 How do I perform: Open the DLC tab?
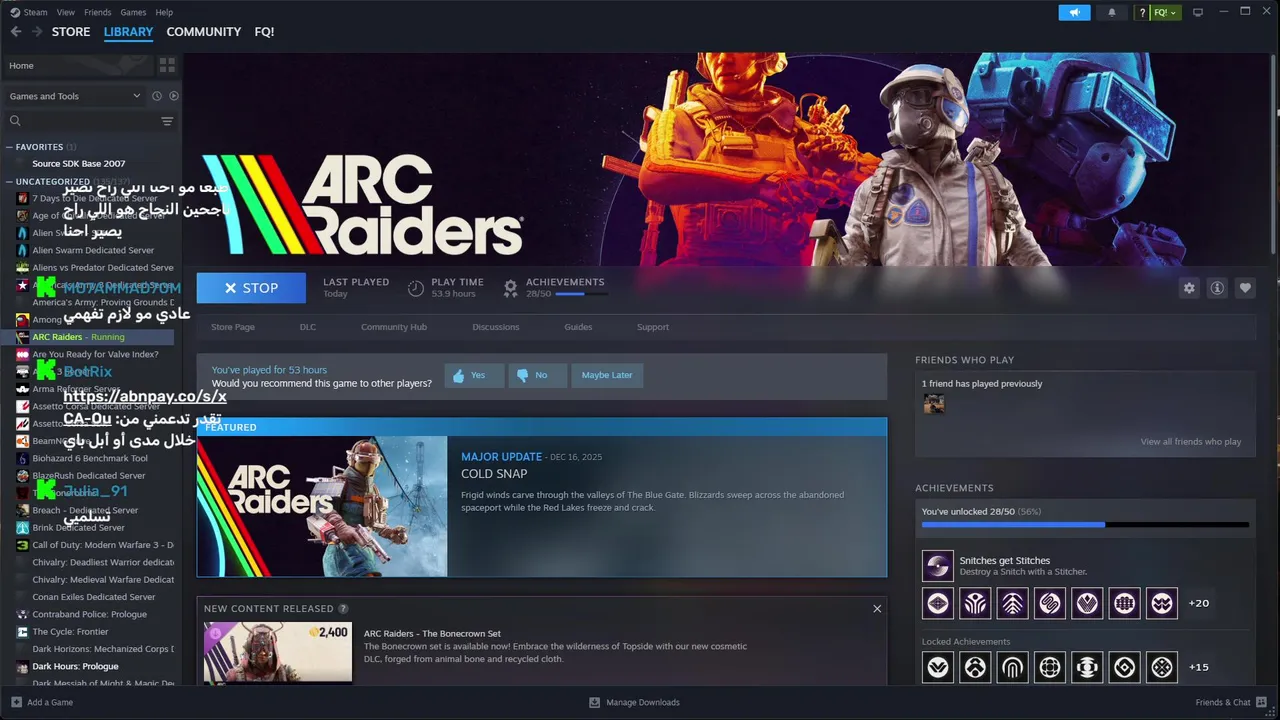coord(308,327)
